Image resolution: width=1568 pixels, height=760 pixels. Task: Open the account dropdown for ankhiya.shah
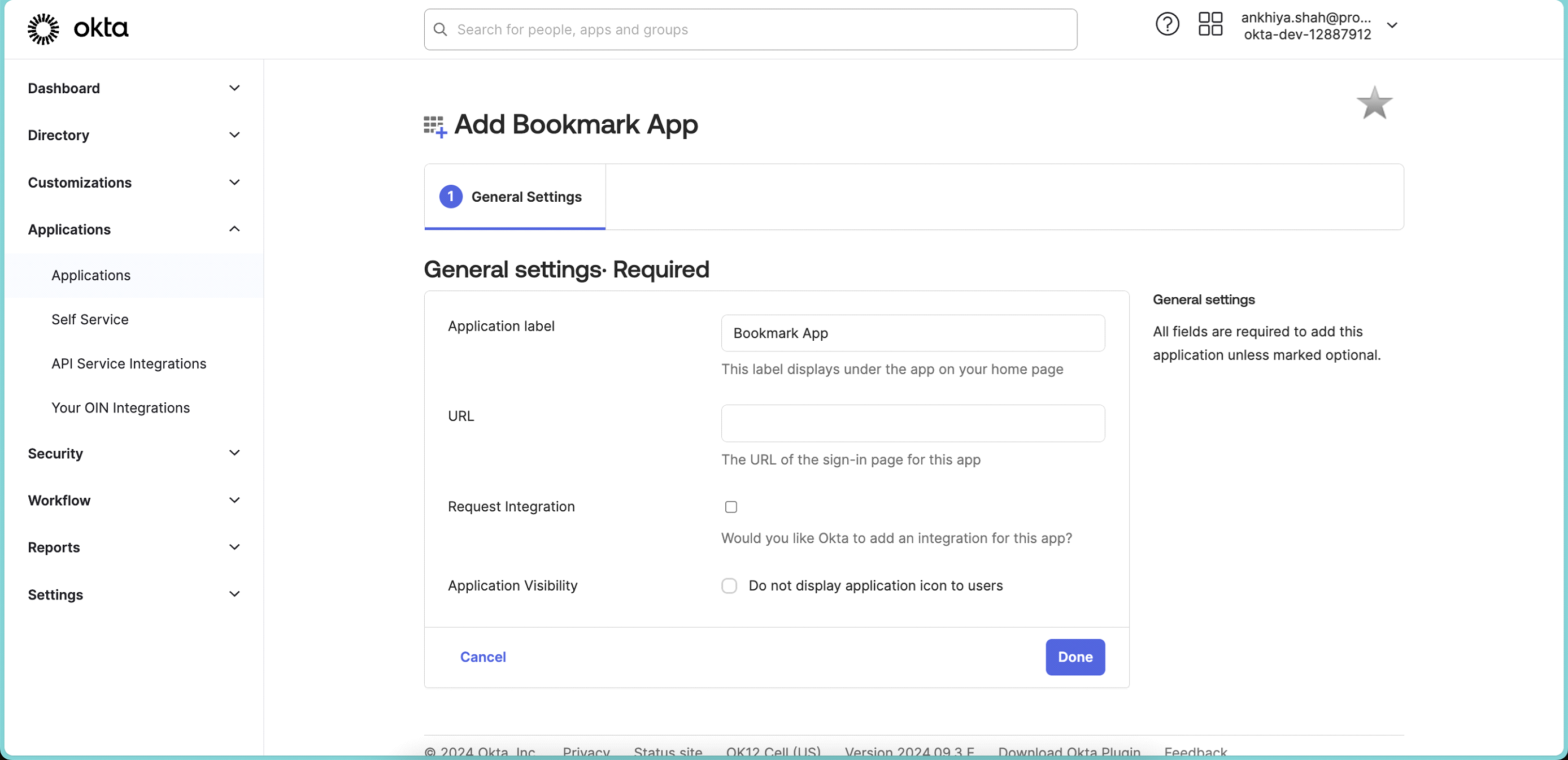click(1393, 25)
